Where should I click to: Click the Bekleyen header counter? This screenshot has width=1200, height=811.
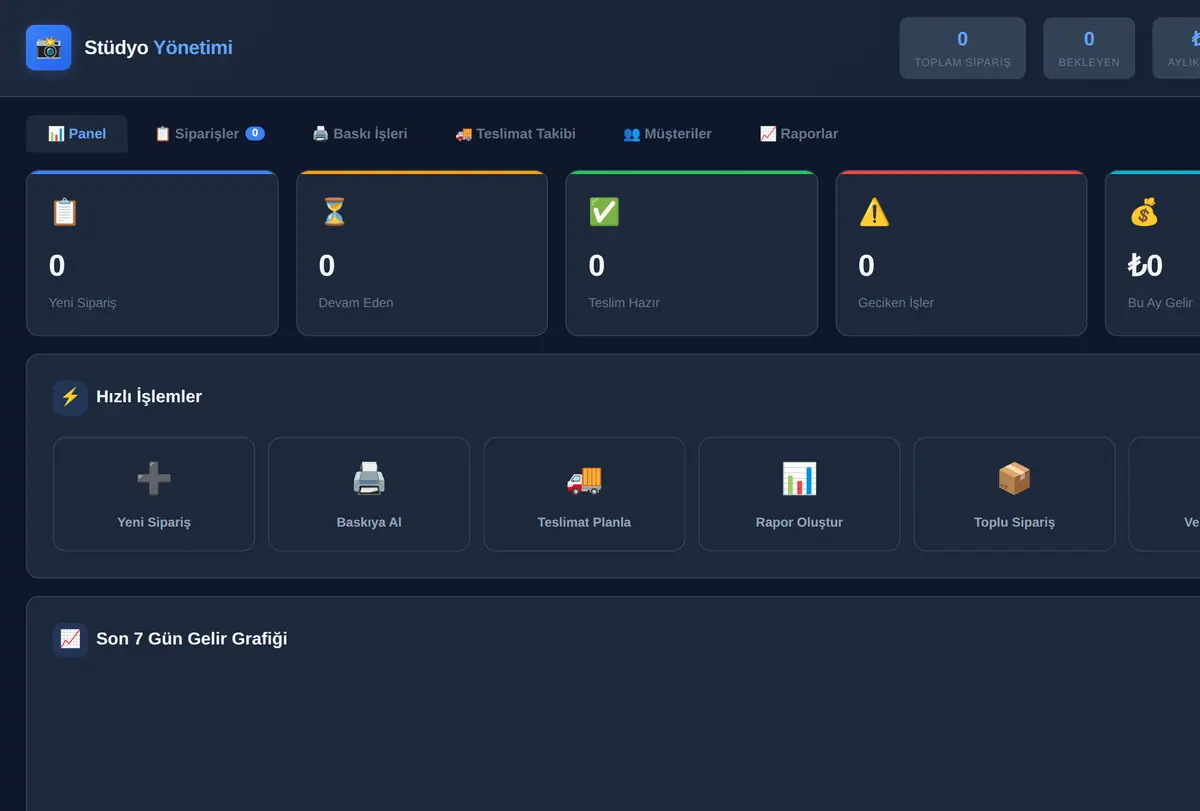point(1089,48)
